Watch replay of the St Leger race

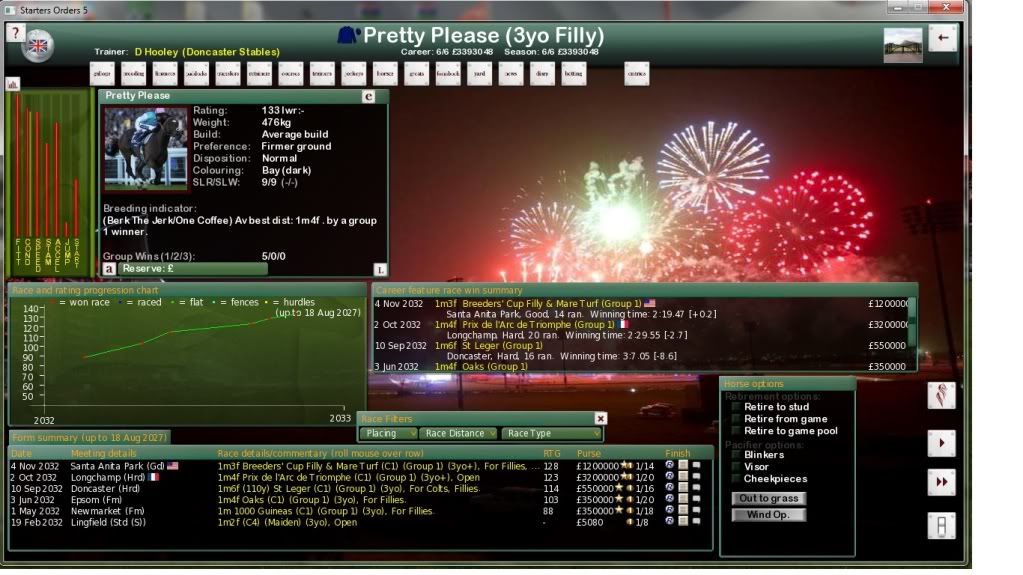point(669,488)
